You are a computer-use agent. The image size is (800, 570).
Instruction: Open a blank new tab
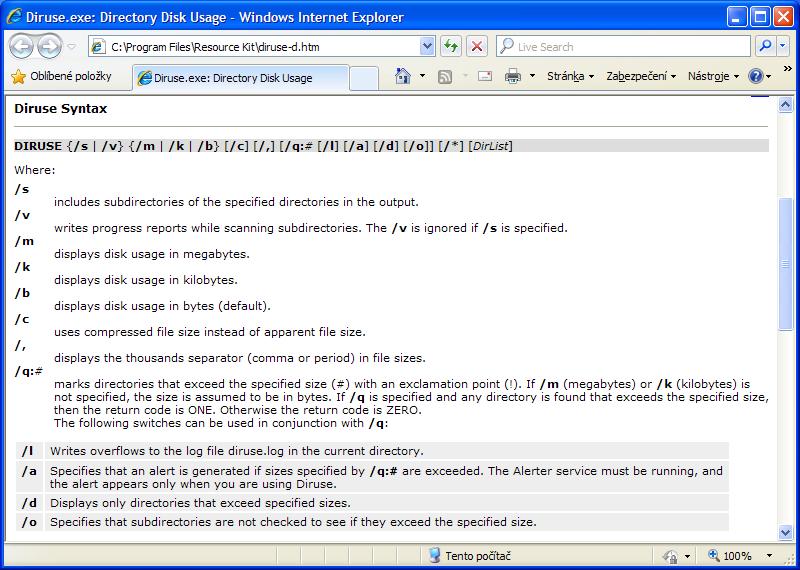tap(364, 78)
